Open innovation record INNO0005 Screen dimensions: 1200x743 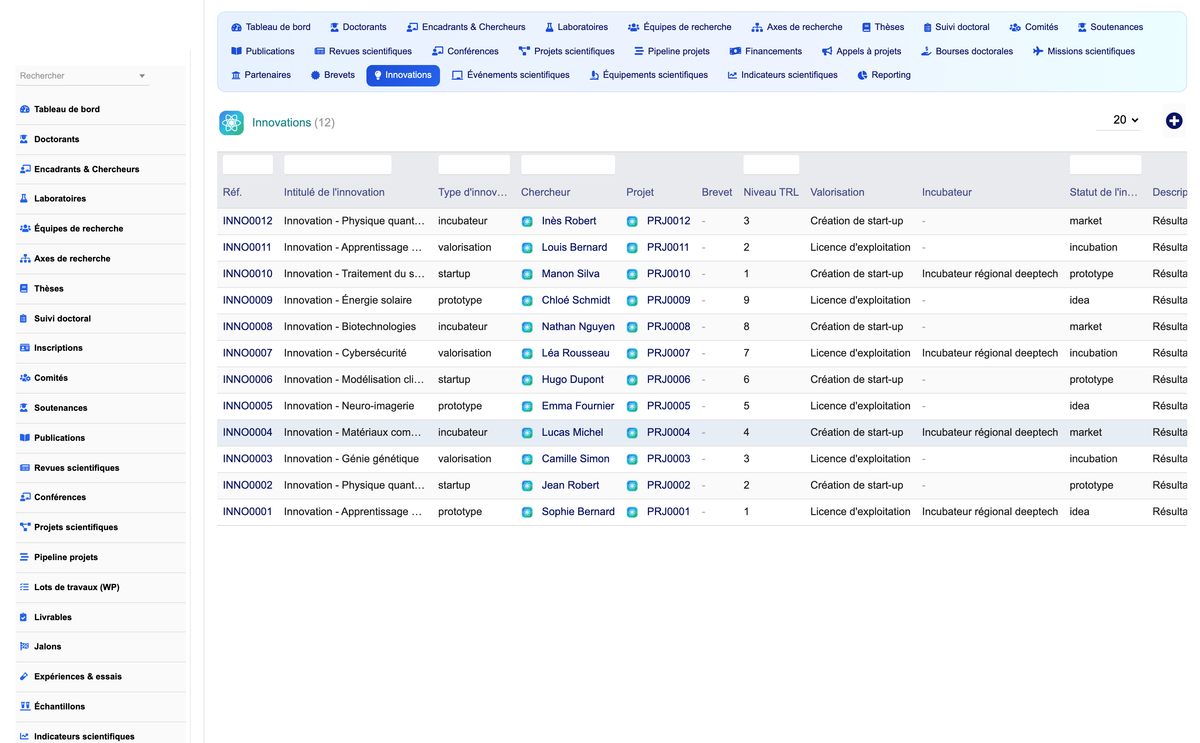tap(248, 406)
